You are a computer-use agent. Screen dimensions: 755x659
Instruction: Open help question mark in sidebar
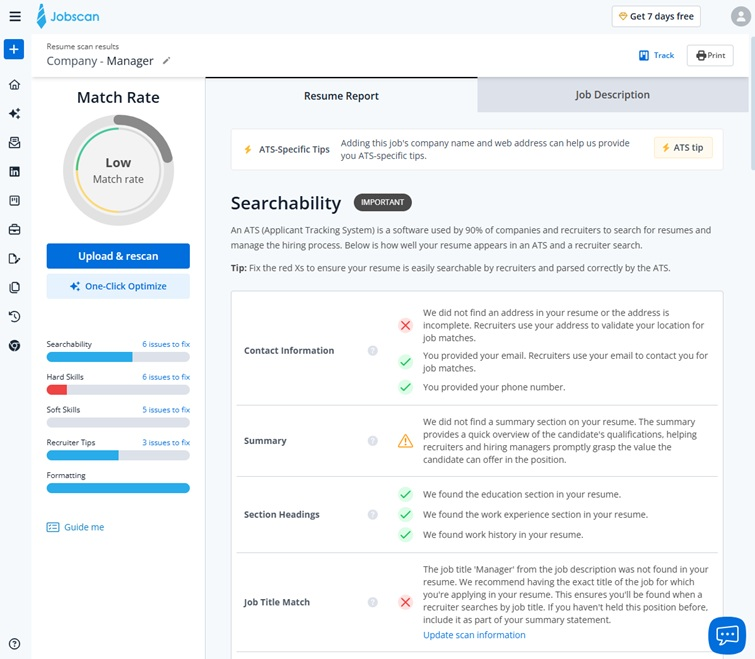pyautogui.click(x=14, y=644)
